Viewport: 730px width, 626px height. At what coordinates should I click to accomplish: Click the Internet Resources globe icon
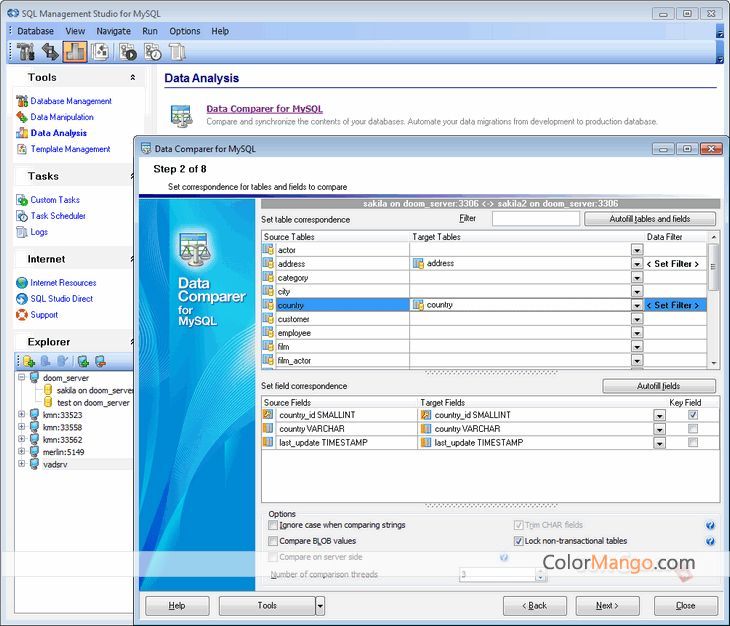(x=22, y=283)
